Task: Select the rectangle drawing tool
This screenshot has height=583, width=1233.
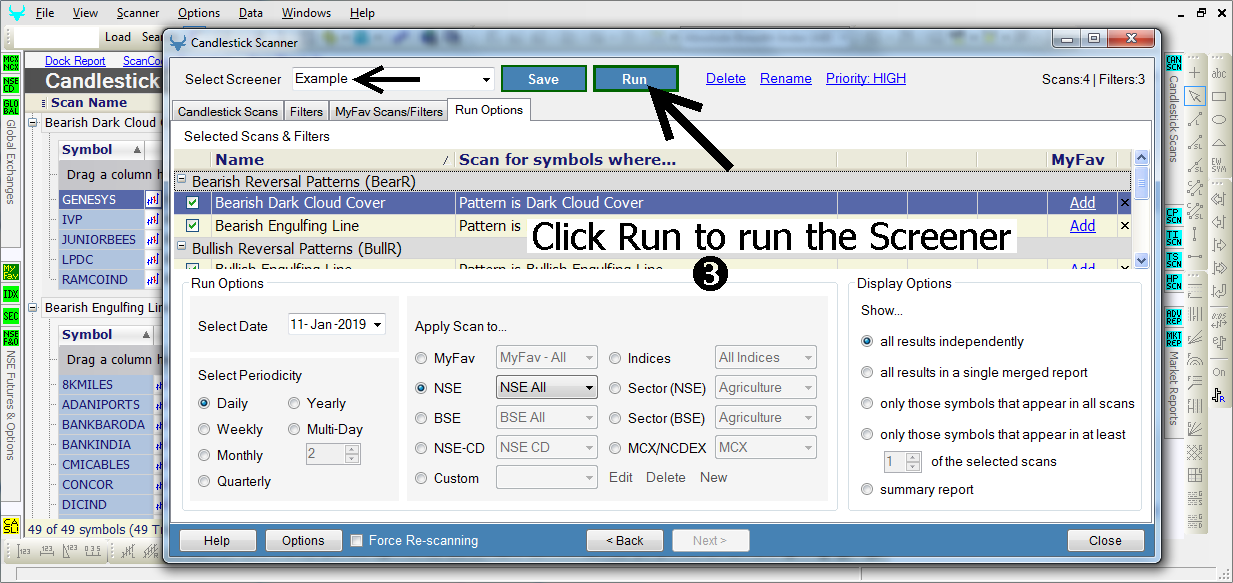Action: point(1219,96)
